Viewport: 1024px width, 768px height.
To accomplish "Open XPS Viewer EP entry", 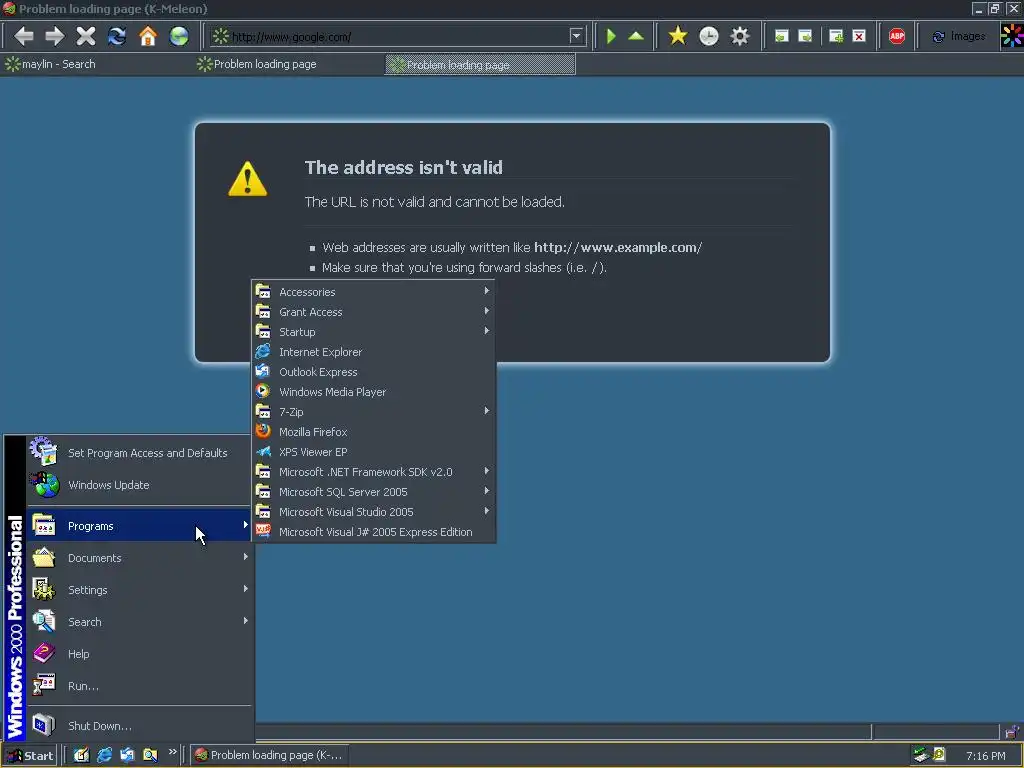I will click(x=374, y=452).
